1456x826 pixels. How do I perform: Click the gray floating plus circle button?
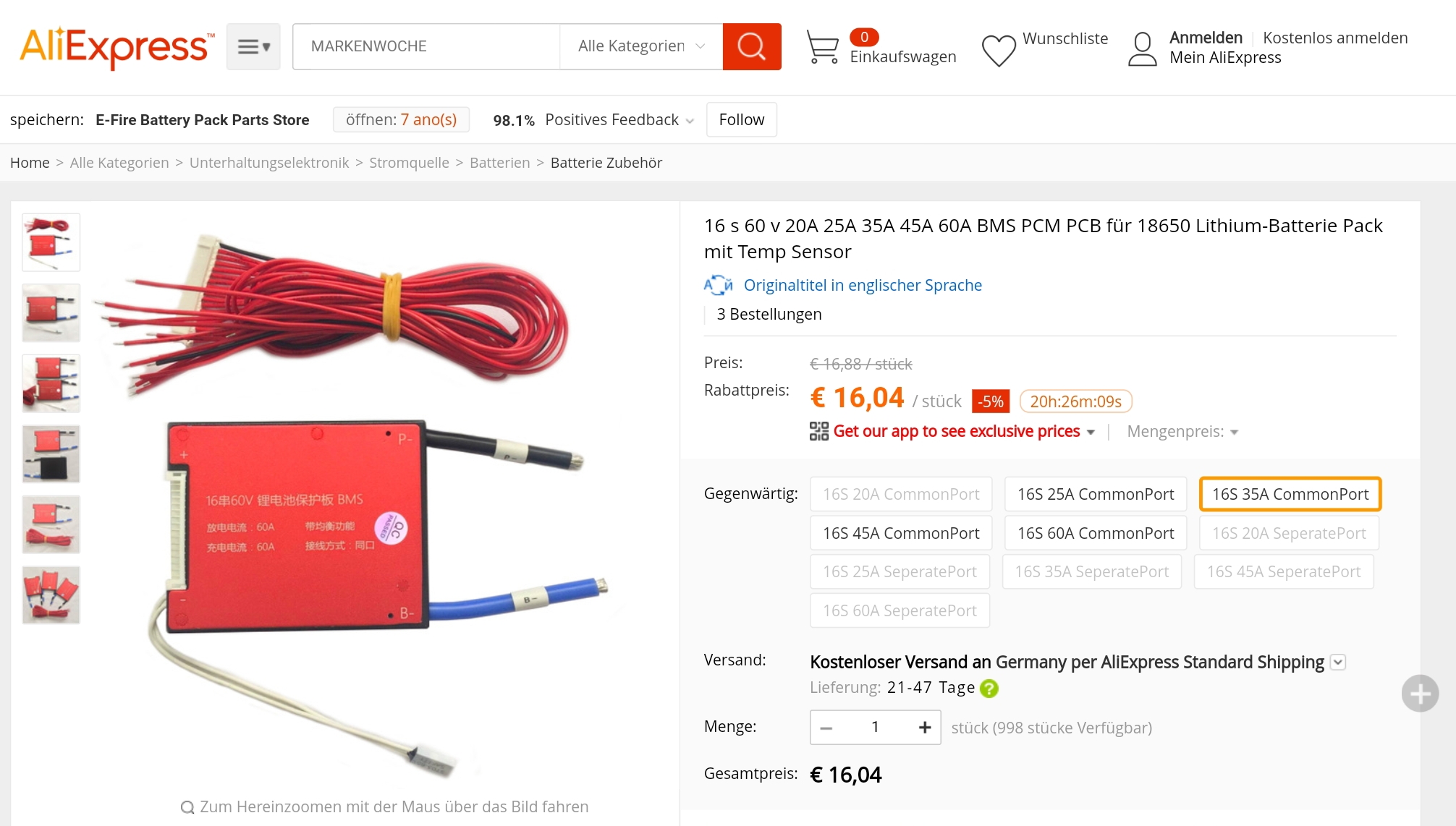tap(1420, 694)
